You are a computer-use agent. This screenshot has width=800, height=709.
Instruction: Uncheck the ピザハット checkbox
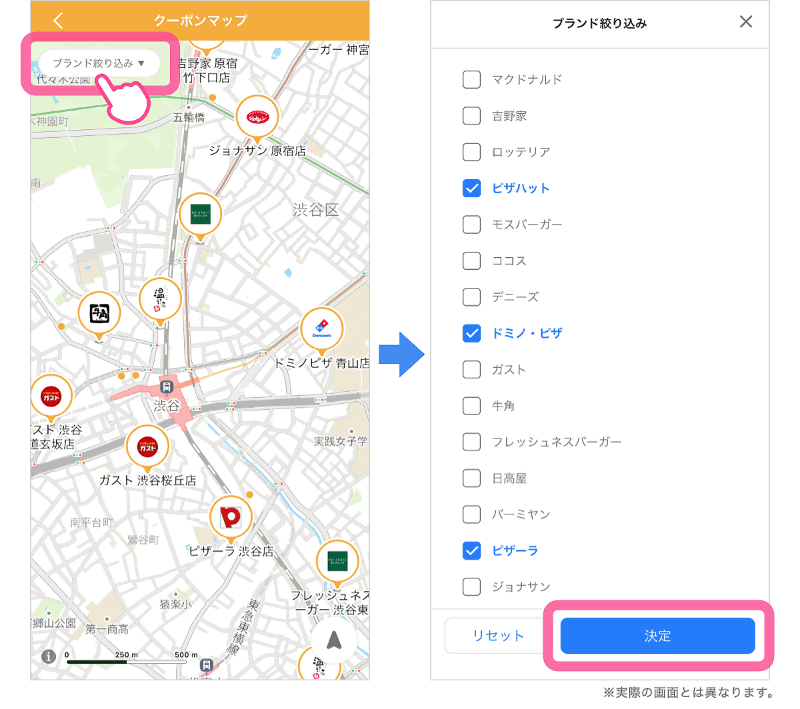[x=471, y=188]
